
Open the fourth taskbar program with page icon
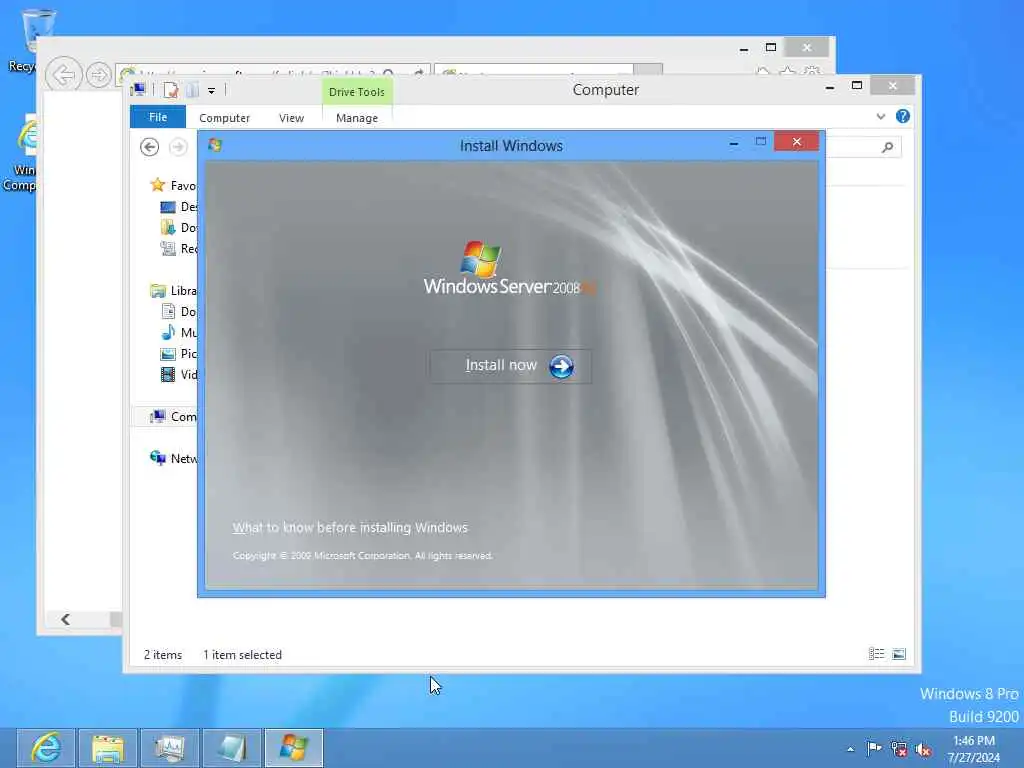tap(232, 748)
